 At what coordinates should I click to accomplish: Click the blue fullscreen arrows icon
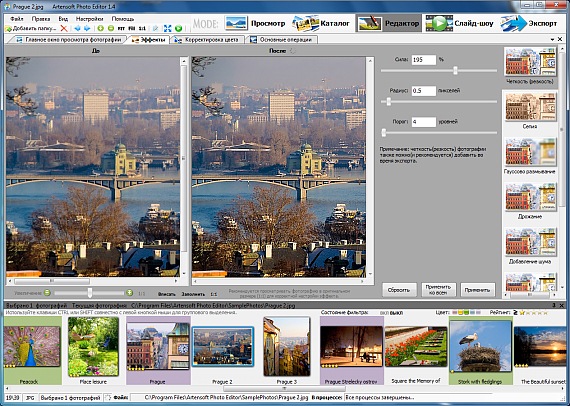pos(168,28)
